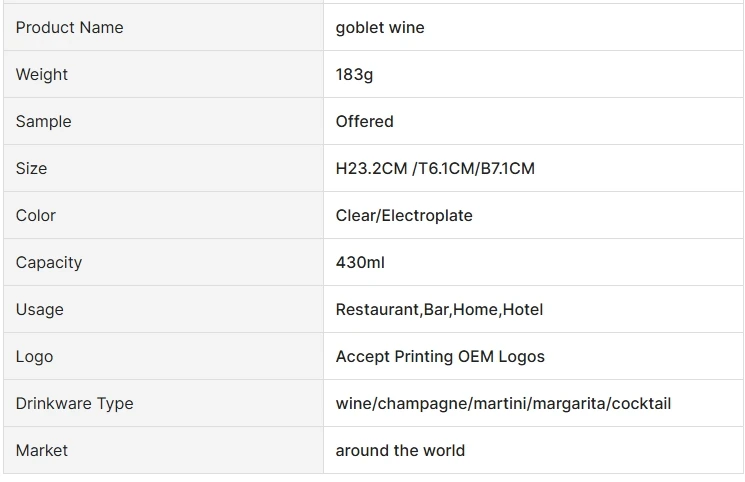Select the goblet wine value text
The height and width of the screenshot is (482, 745).
coord(380,28)
